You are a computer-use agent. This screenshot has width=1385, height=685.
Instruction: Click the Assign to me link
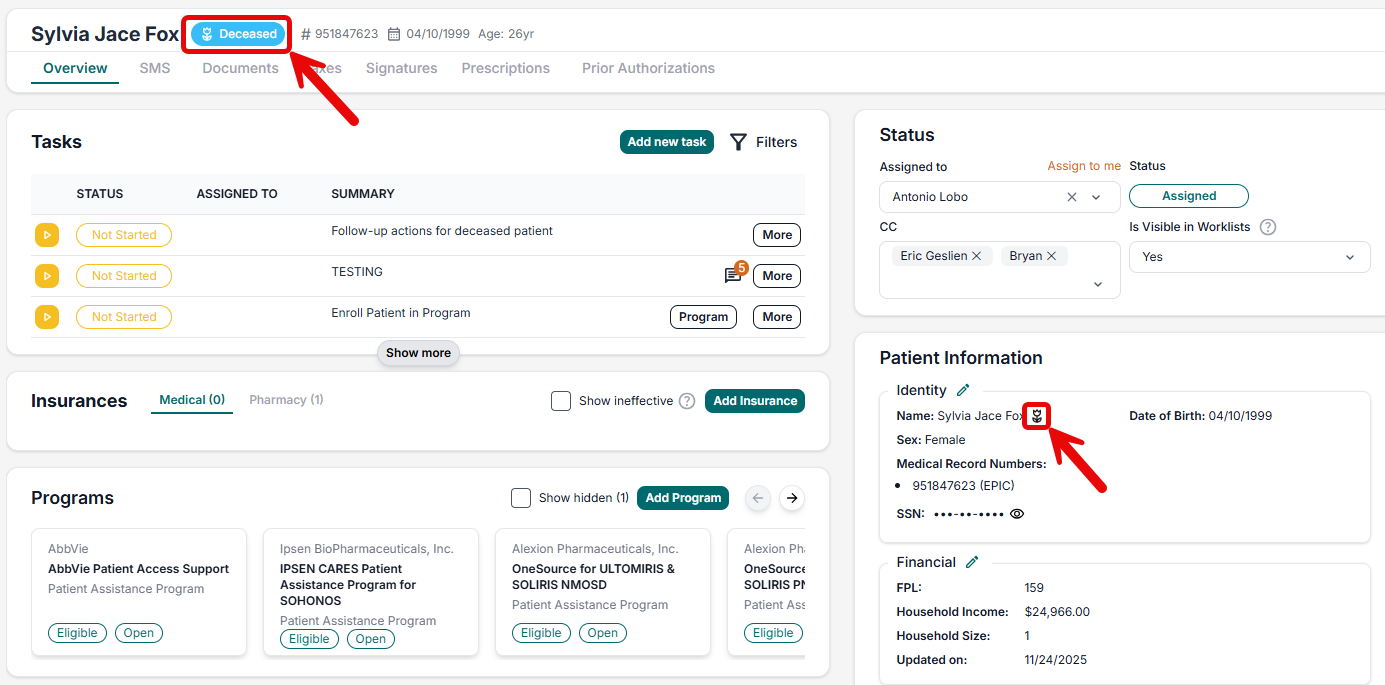pos(1084,166)
